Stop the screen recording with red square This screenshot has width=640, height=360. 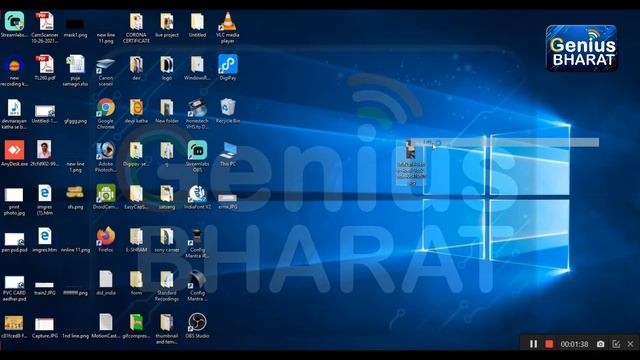(549, 344)
